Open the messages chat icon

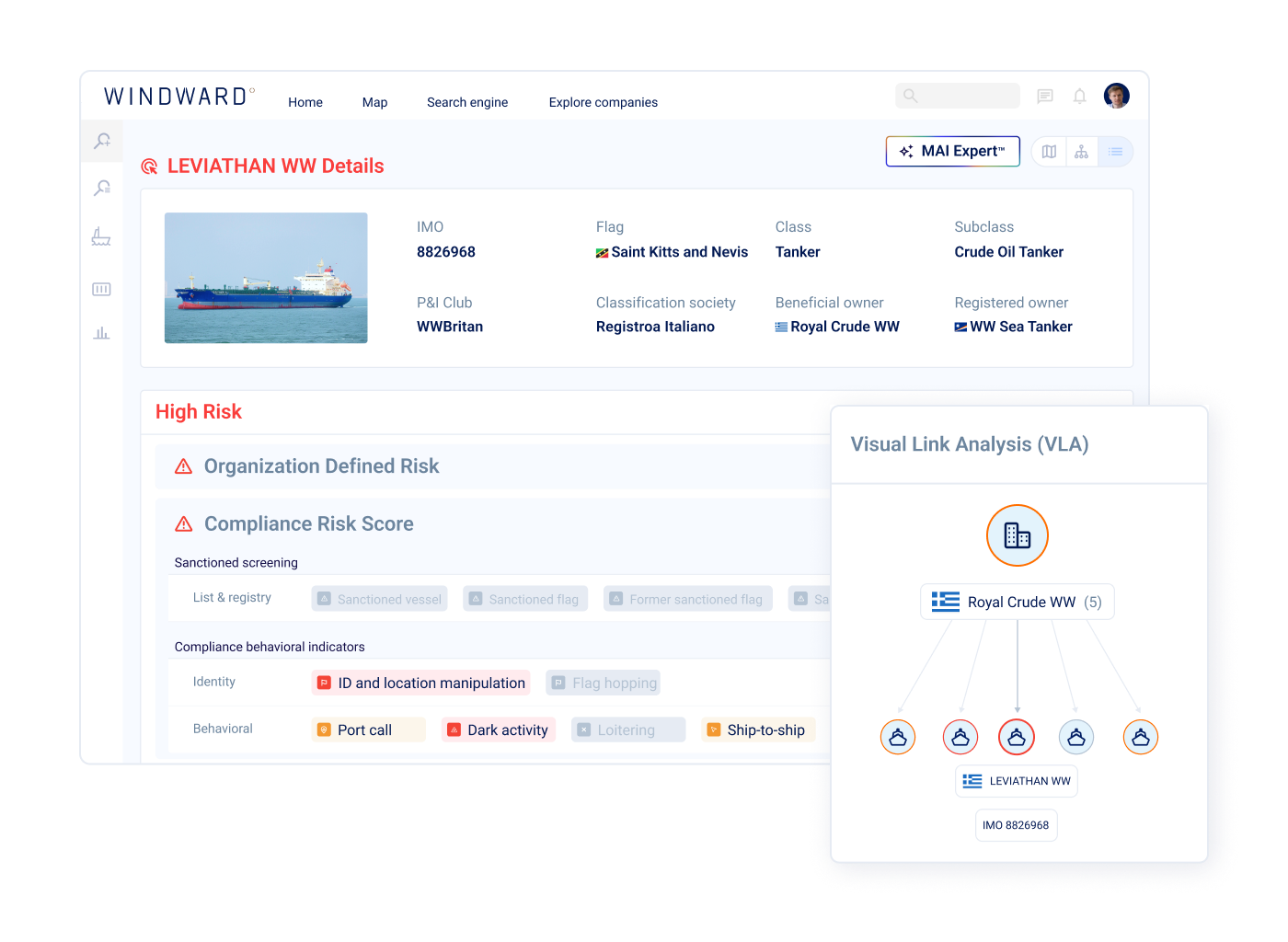(1045, 96)
